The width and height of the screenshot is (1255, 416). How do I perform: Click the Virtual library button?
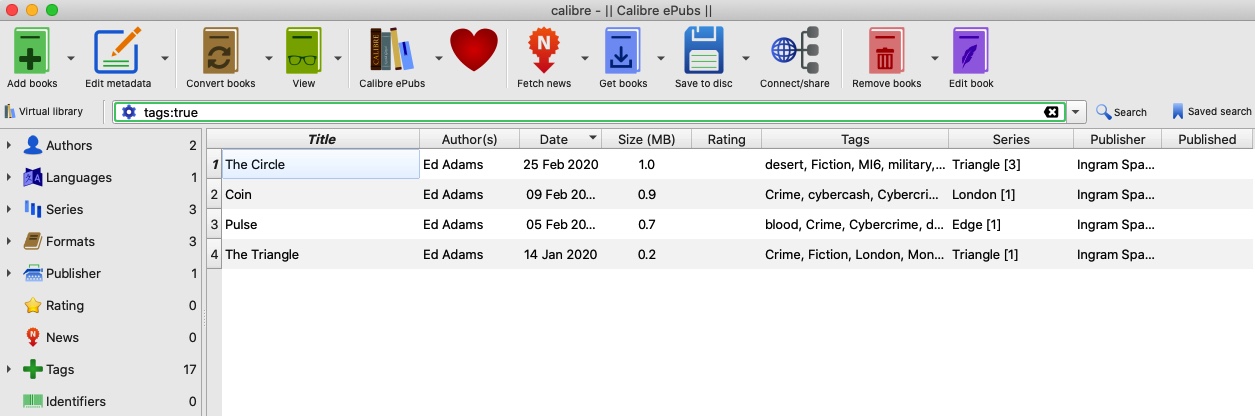tap(44, 111)
